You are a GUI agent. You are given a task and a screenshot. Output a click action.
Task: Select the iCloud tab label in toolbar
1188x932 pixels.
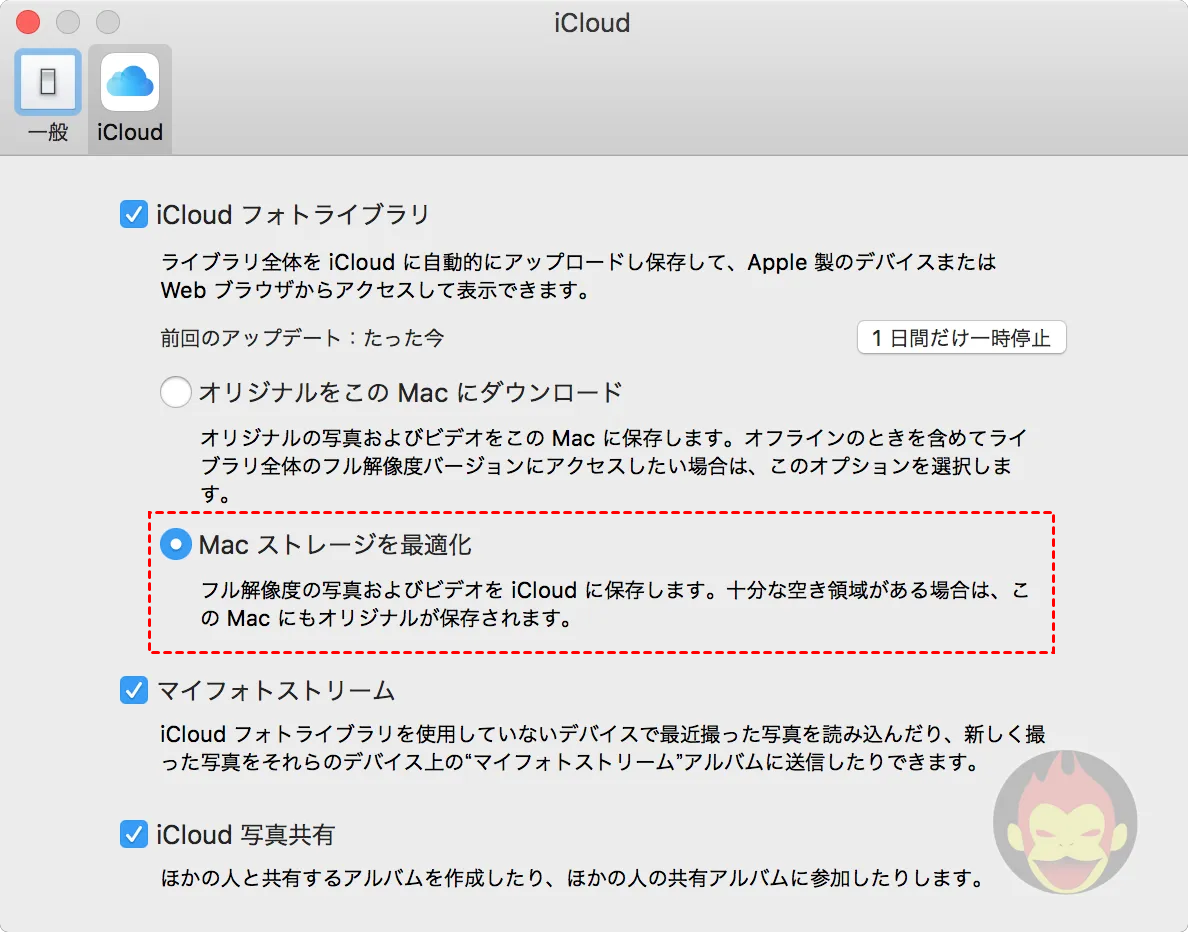(x=130, y=132)
